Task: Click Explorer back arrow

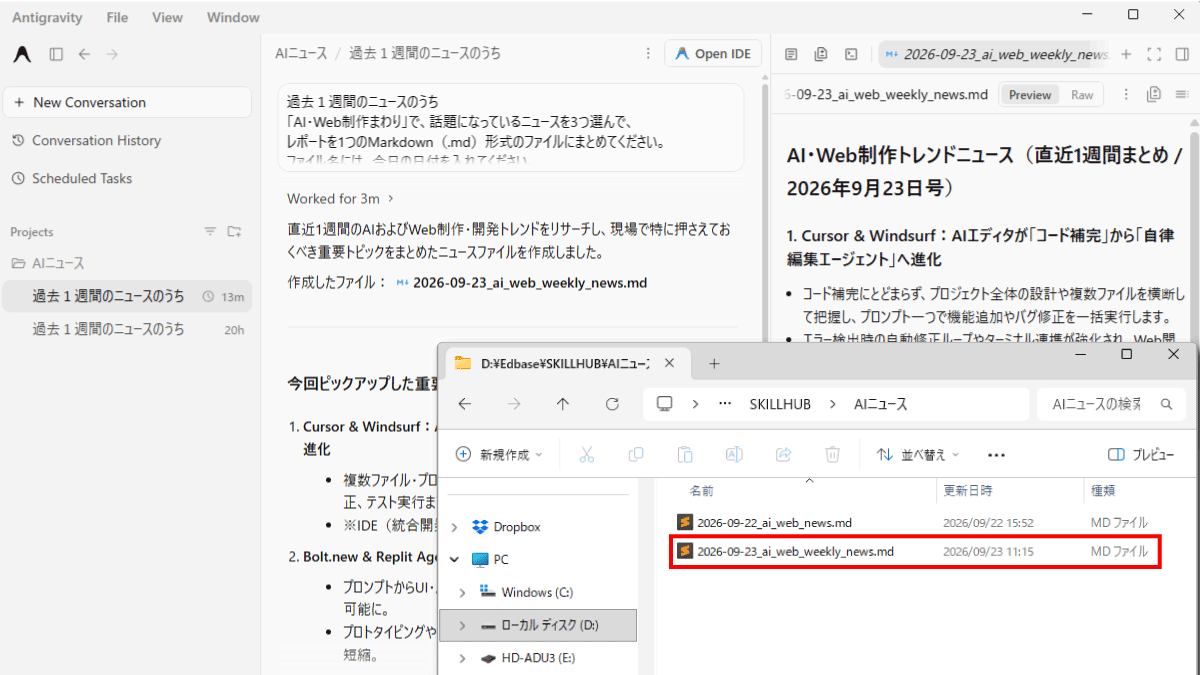Action: point(464,404)
